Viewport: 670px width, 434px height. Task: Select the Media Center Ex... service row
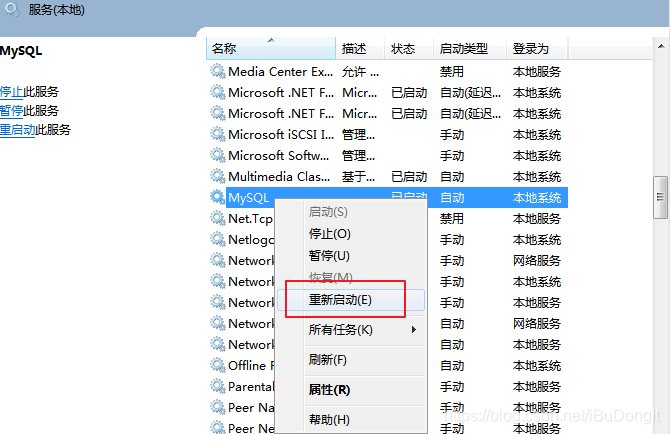[387, 71]
